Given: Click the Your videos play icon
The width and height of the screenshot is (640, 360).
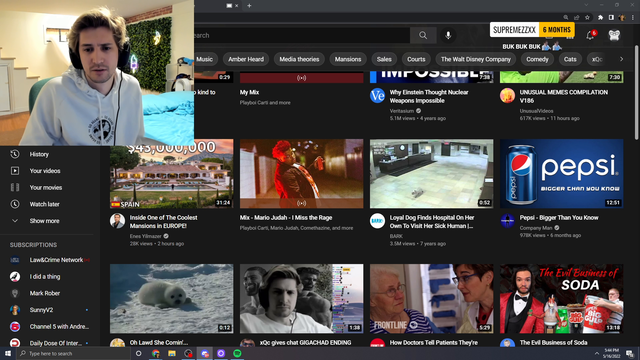Looking at the screenshot, I should [15, 171].
